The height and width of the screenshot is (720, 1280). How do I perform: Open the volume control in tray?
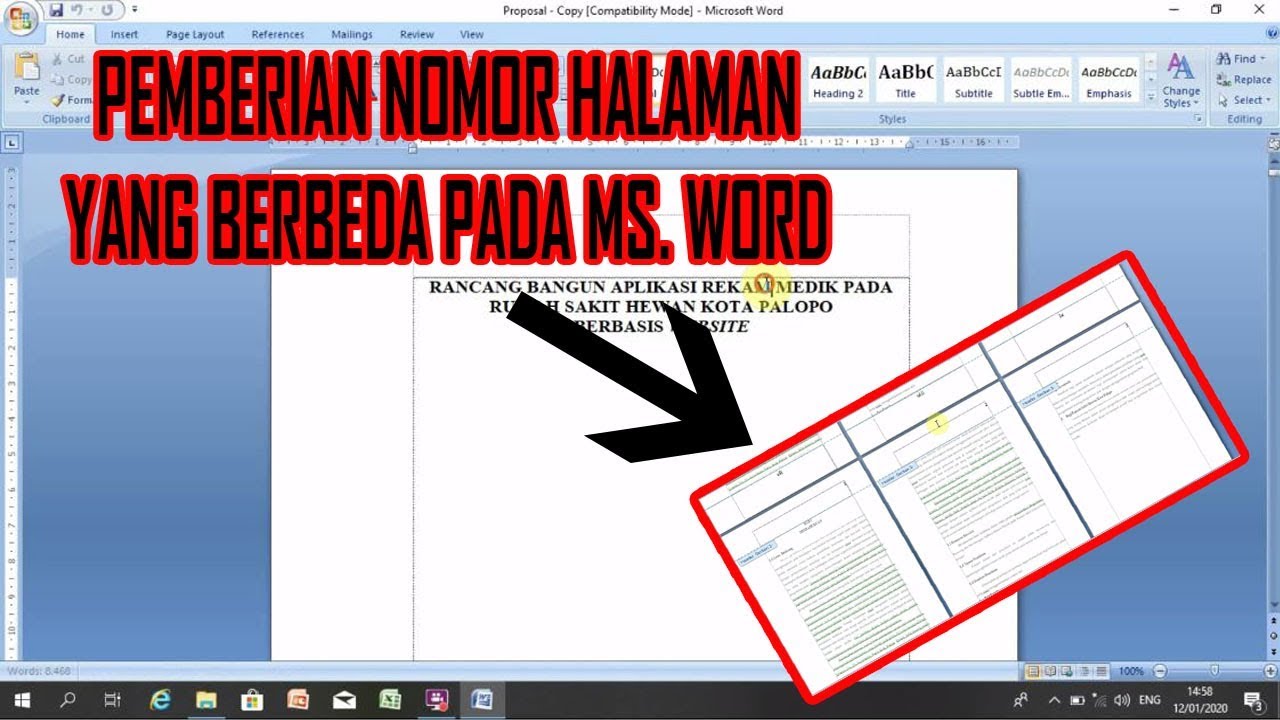1122,700
